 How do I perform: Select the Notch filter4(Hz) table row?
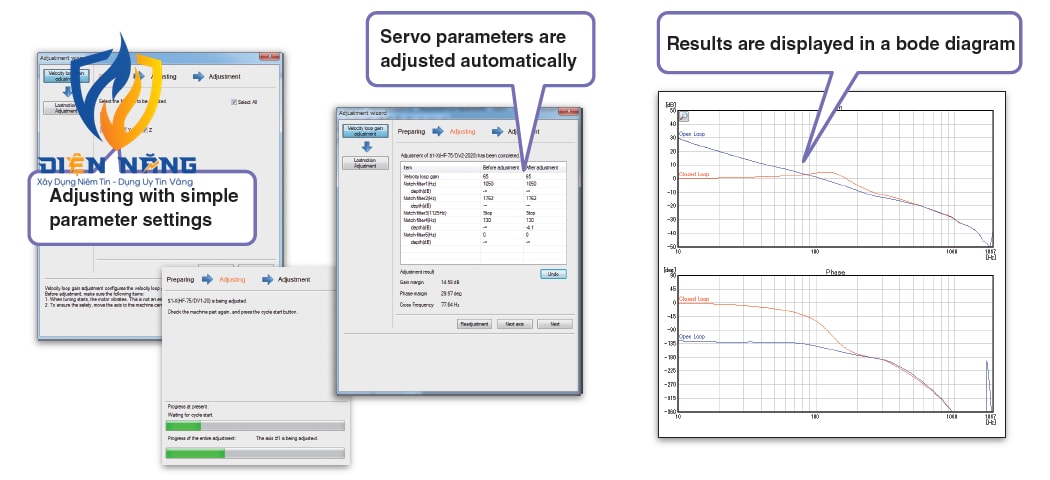483,220
